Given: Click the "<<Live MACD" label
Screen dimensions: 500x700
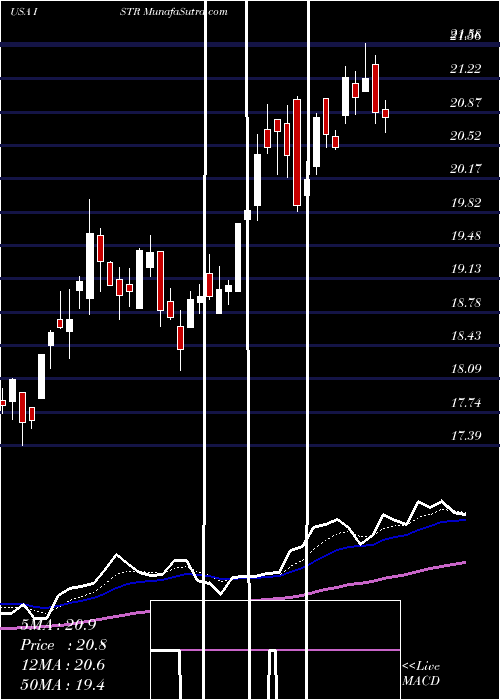Looking at the screenshot, I should [x=421, y=673].
